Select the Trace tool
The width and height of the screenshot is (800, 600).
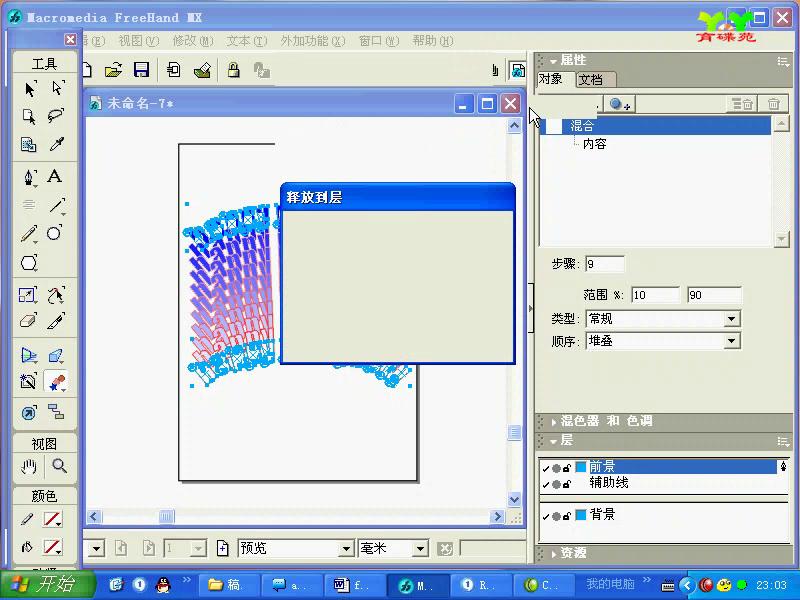(x=28, y=381)
